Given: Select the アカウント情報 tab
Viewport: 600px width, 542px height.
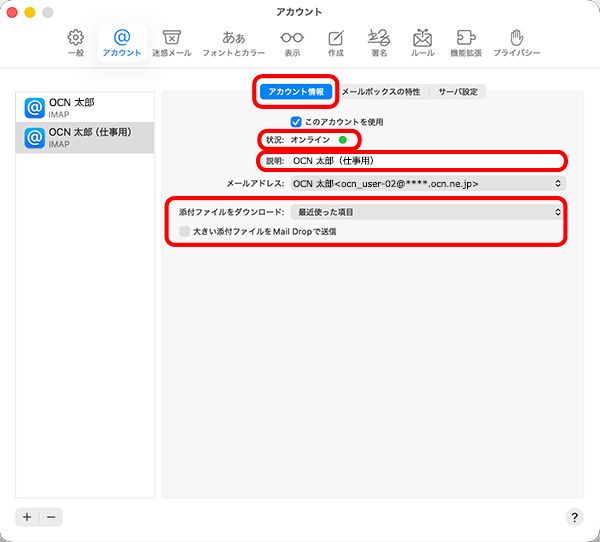Looking at the screenshot, I should [x=296, y=92].
